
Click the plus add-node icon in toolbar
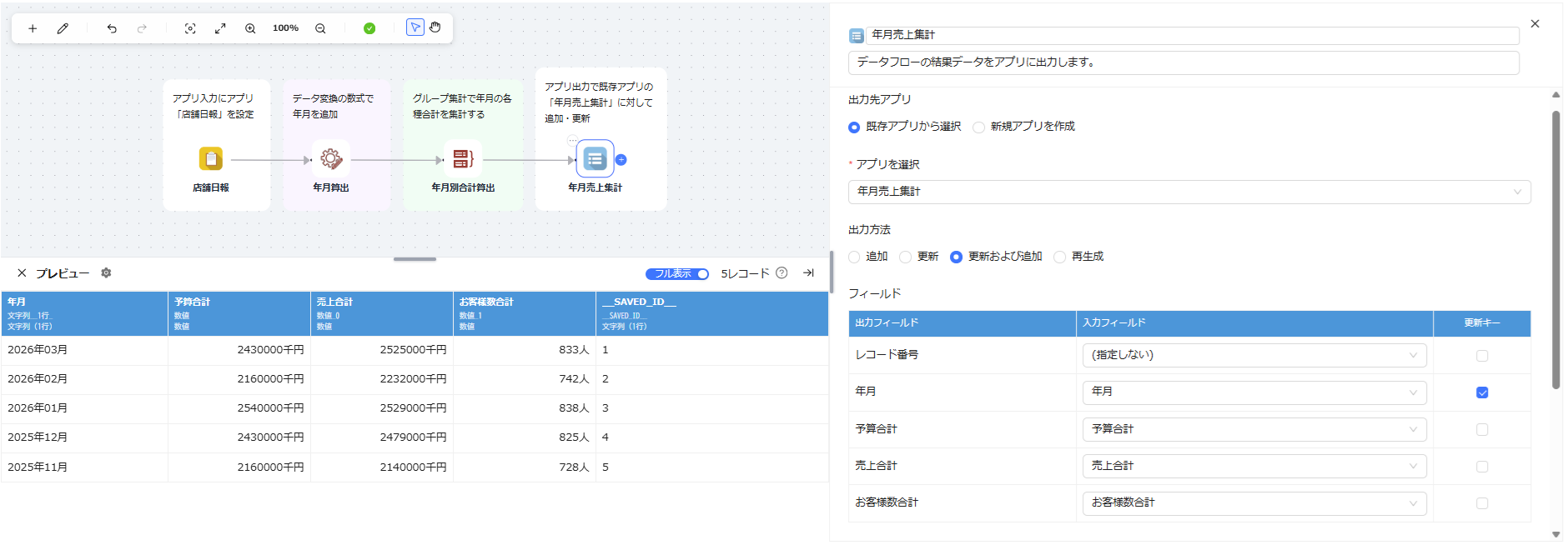click(x=33, y=28)
